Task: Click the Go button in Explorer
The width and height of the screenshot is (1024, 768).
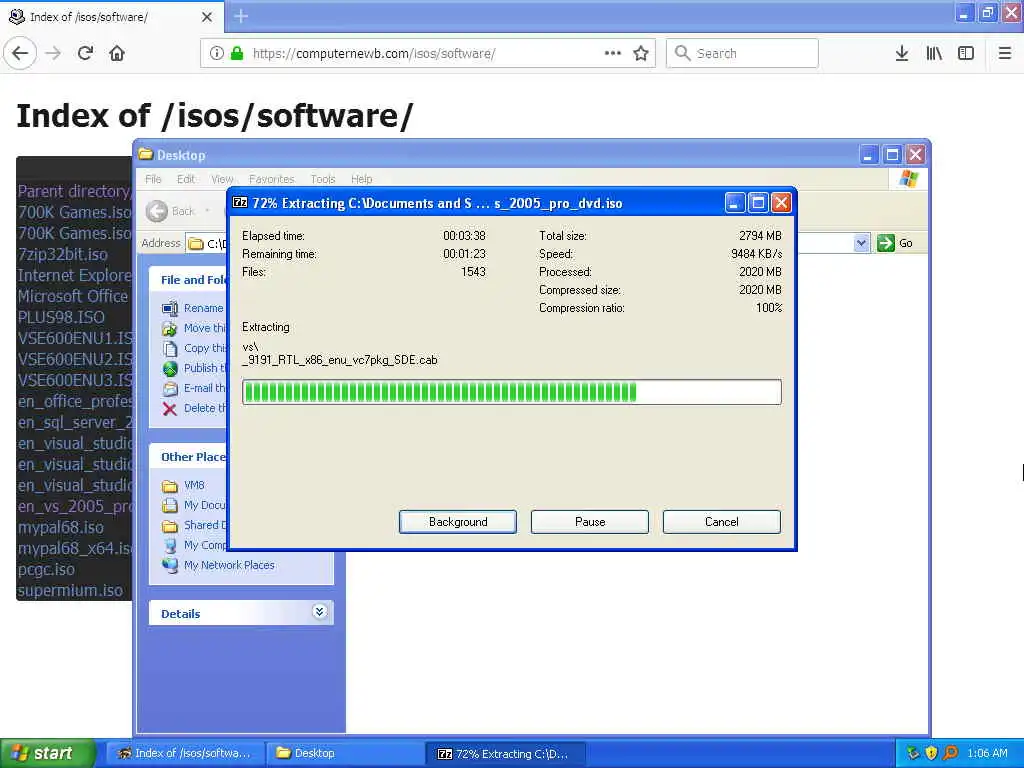Action: tap(895, 244)
